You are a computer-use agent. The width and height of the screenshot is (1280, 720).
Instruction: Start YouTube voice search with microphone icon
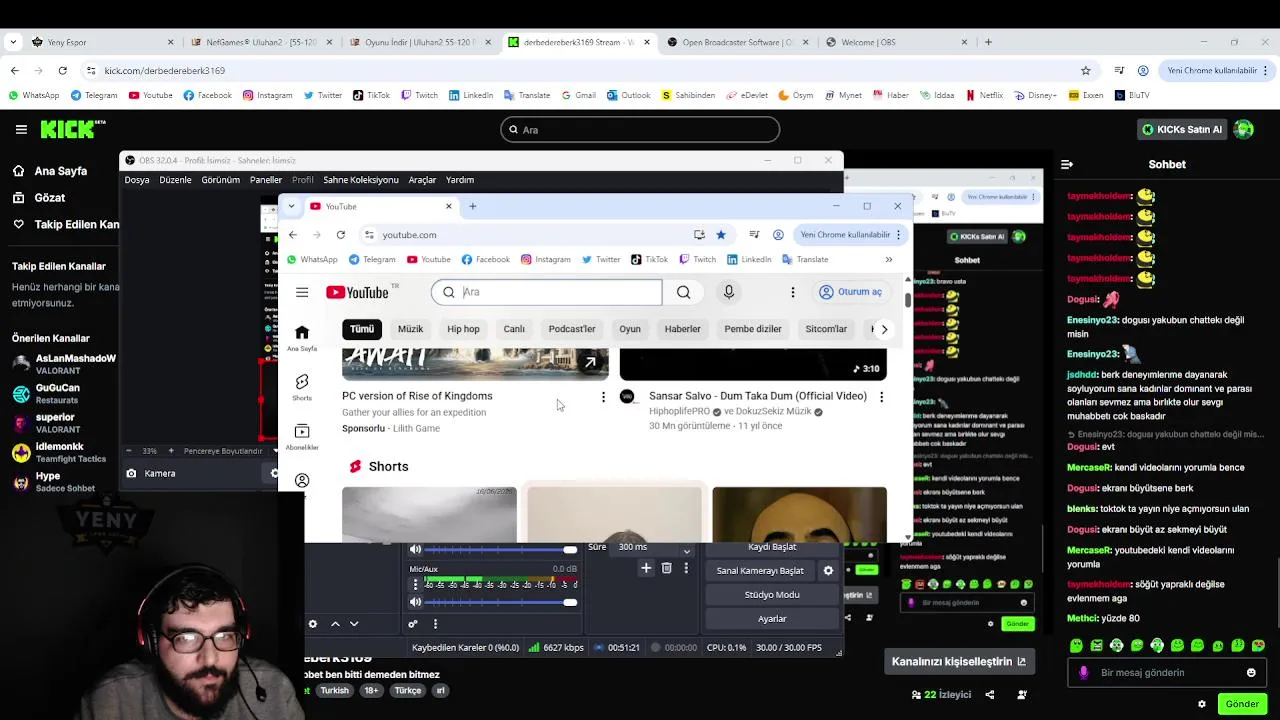729,292
